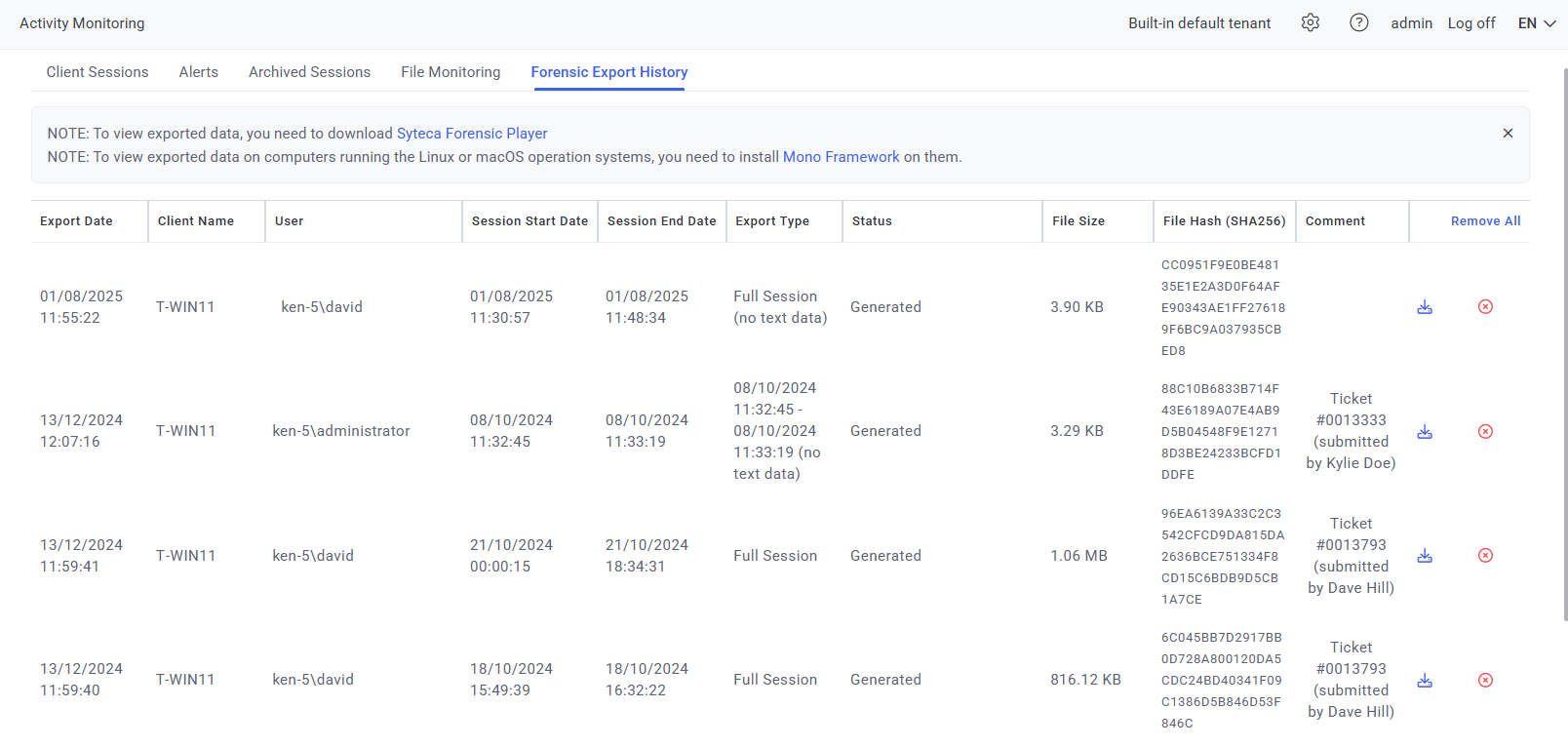The width and height of the screenshot is (1568, 748).
Task: Download the 1.06 MB export file
Action: pyautogui.click(x=1425, y=556)
